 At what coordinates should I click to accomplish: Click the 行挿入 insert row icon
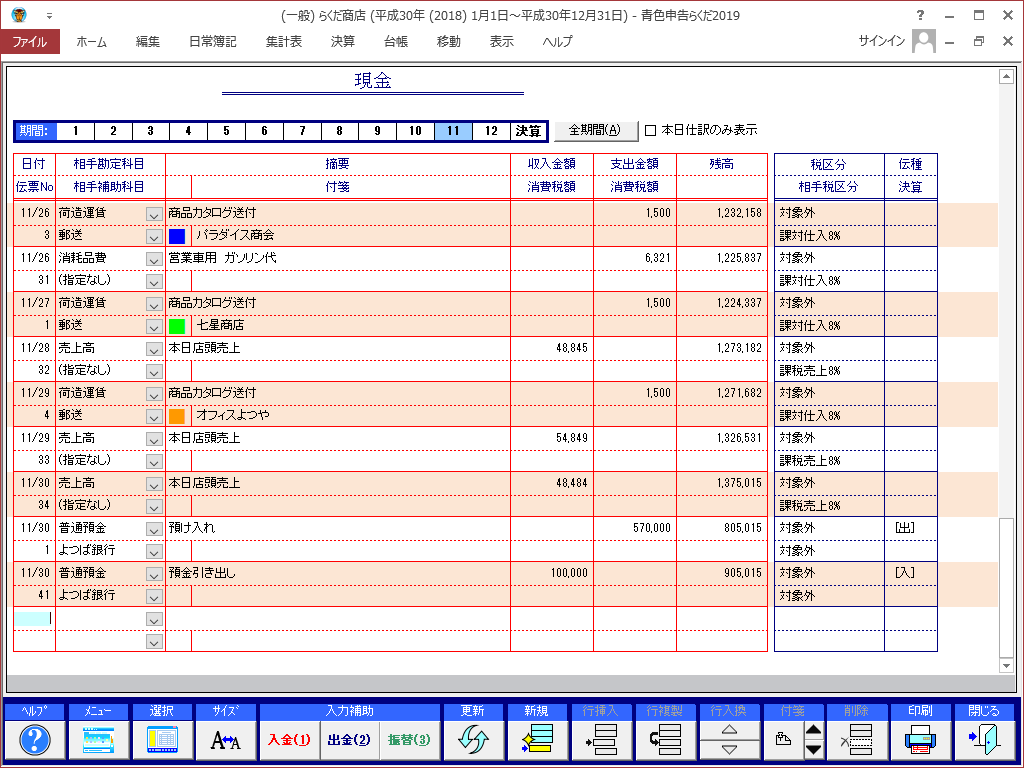600,740
